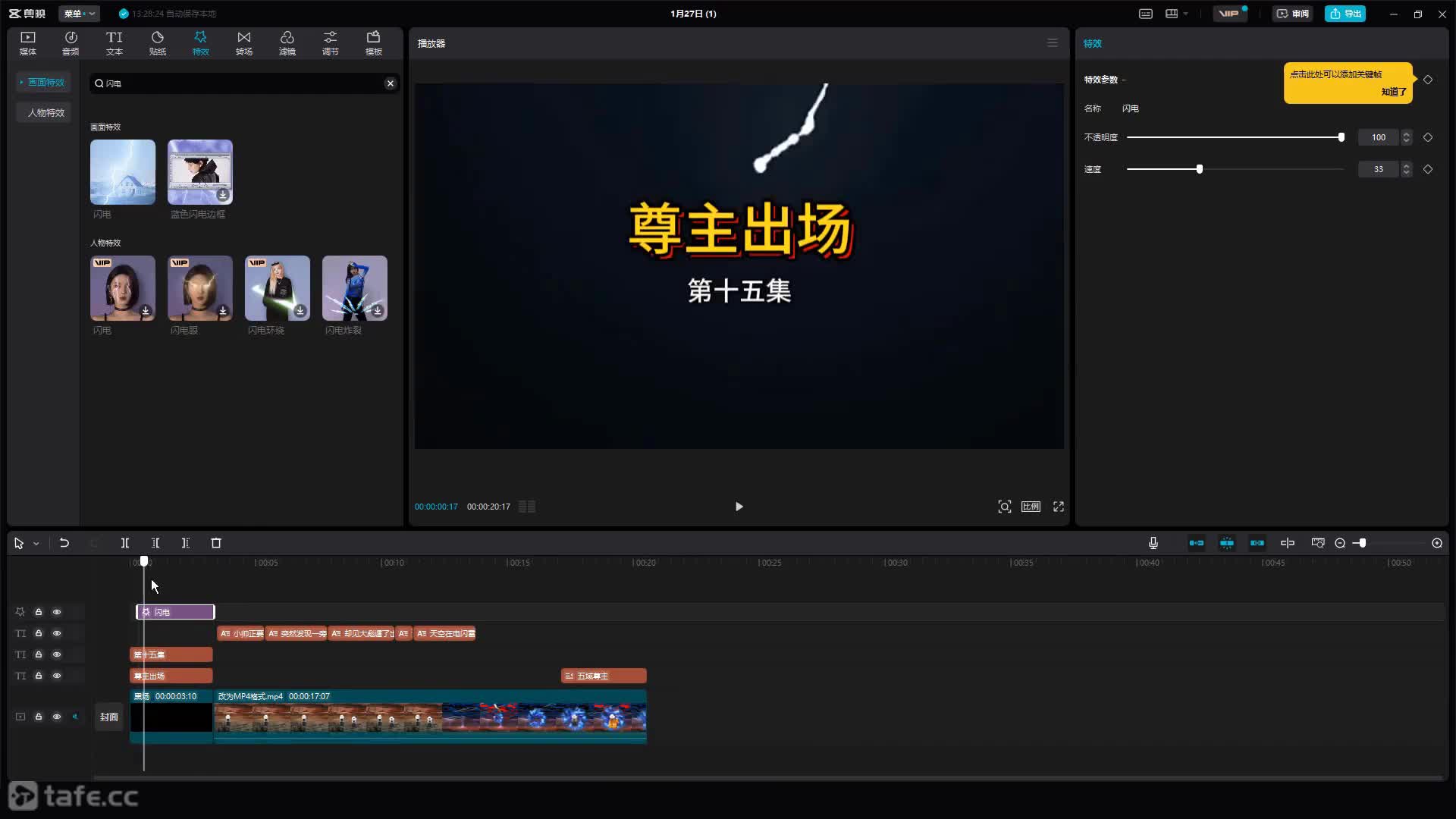Open the 贴纸 (Stickers) tab
Viewport: 1456px width, 819px height.
pos(158,43)
